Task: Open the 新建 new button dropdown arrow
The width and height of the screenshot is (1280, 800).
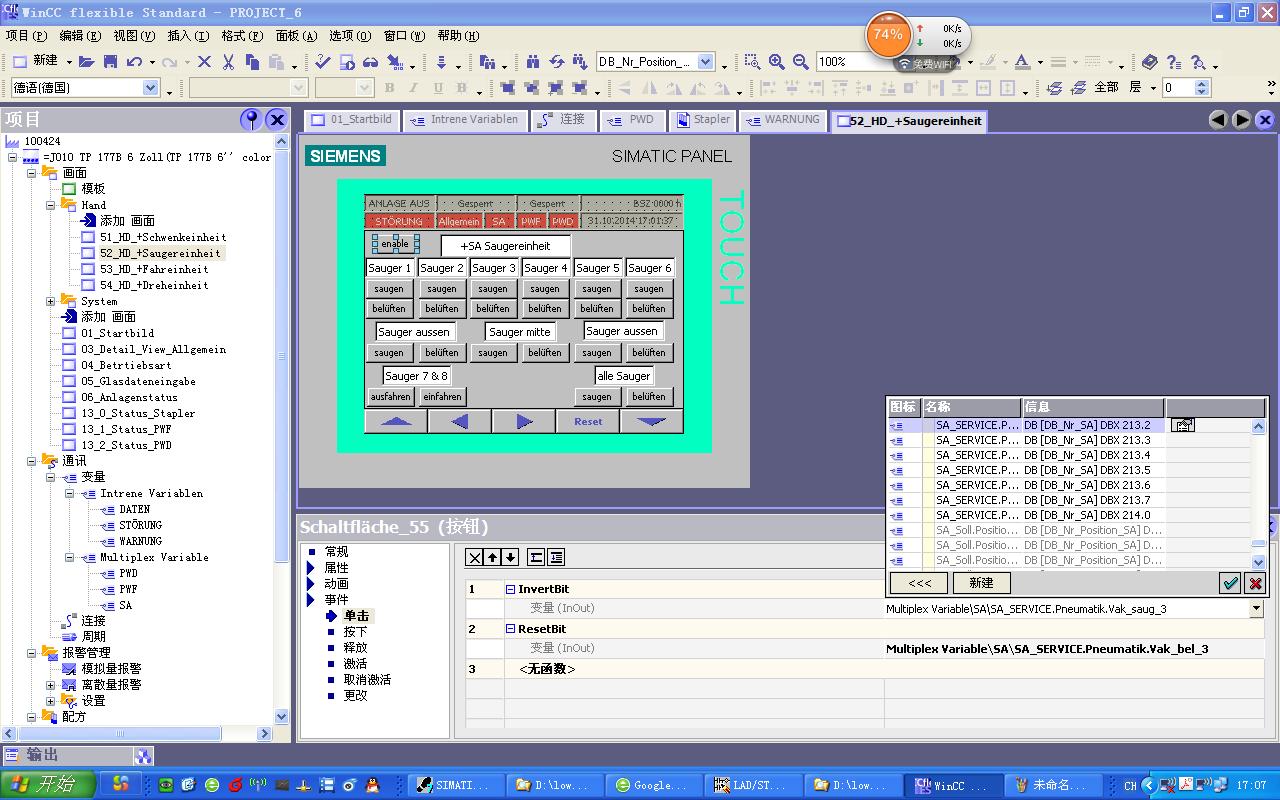Action: [x=67, y=62]
